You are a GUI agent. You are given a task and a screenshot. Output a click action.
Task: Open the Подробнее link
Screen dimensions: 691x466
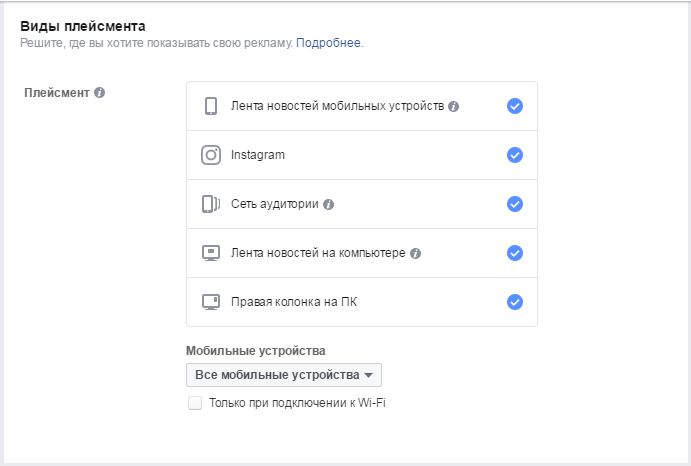tap(328, 43)
